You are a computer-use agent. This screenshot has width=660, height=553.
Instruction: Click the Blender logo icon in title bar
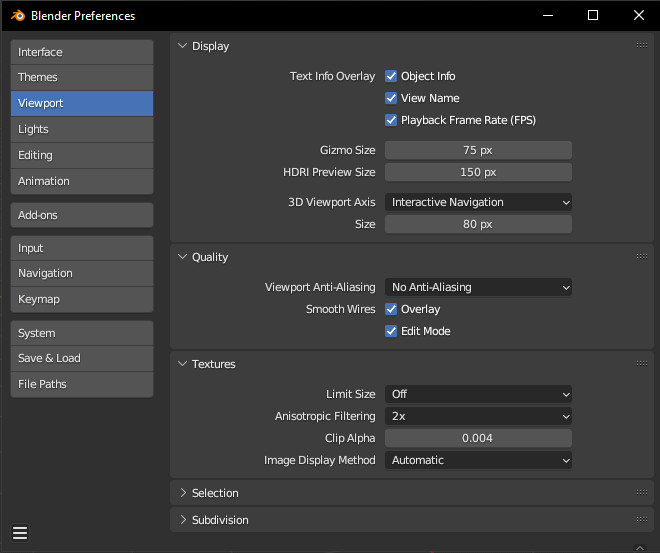[18, 16]
